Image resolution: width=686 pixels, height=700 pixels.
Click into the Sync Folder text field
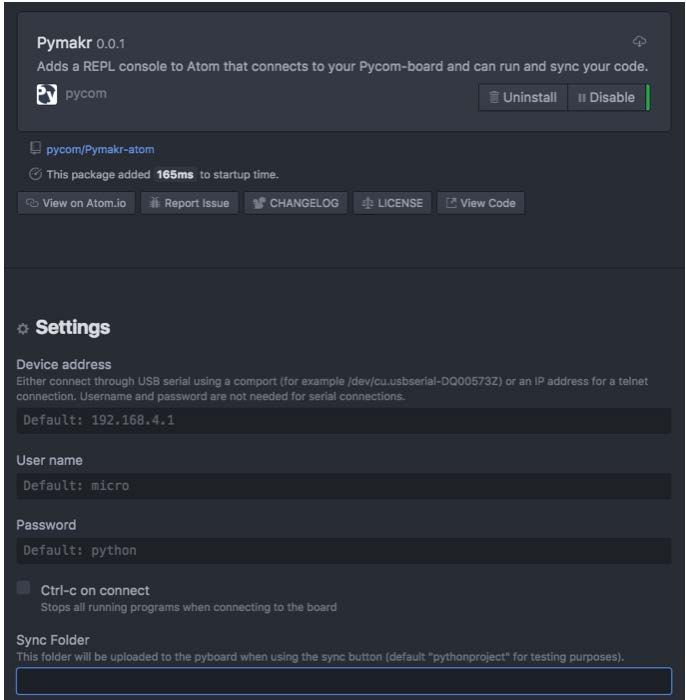pos(344,680)
